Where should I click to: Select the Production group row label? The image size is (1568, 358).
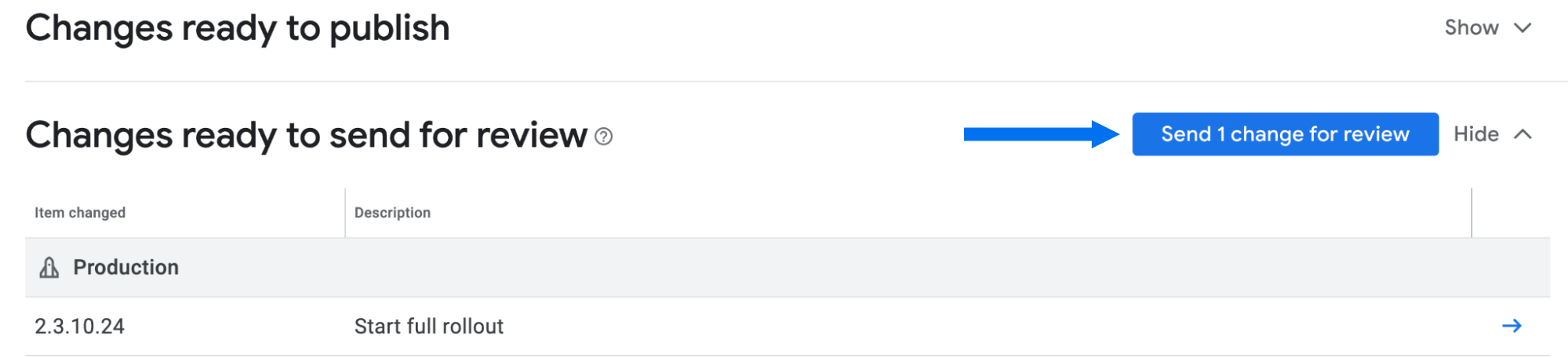coord(126,268)
